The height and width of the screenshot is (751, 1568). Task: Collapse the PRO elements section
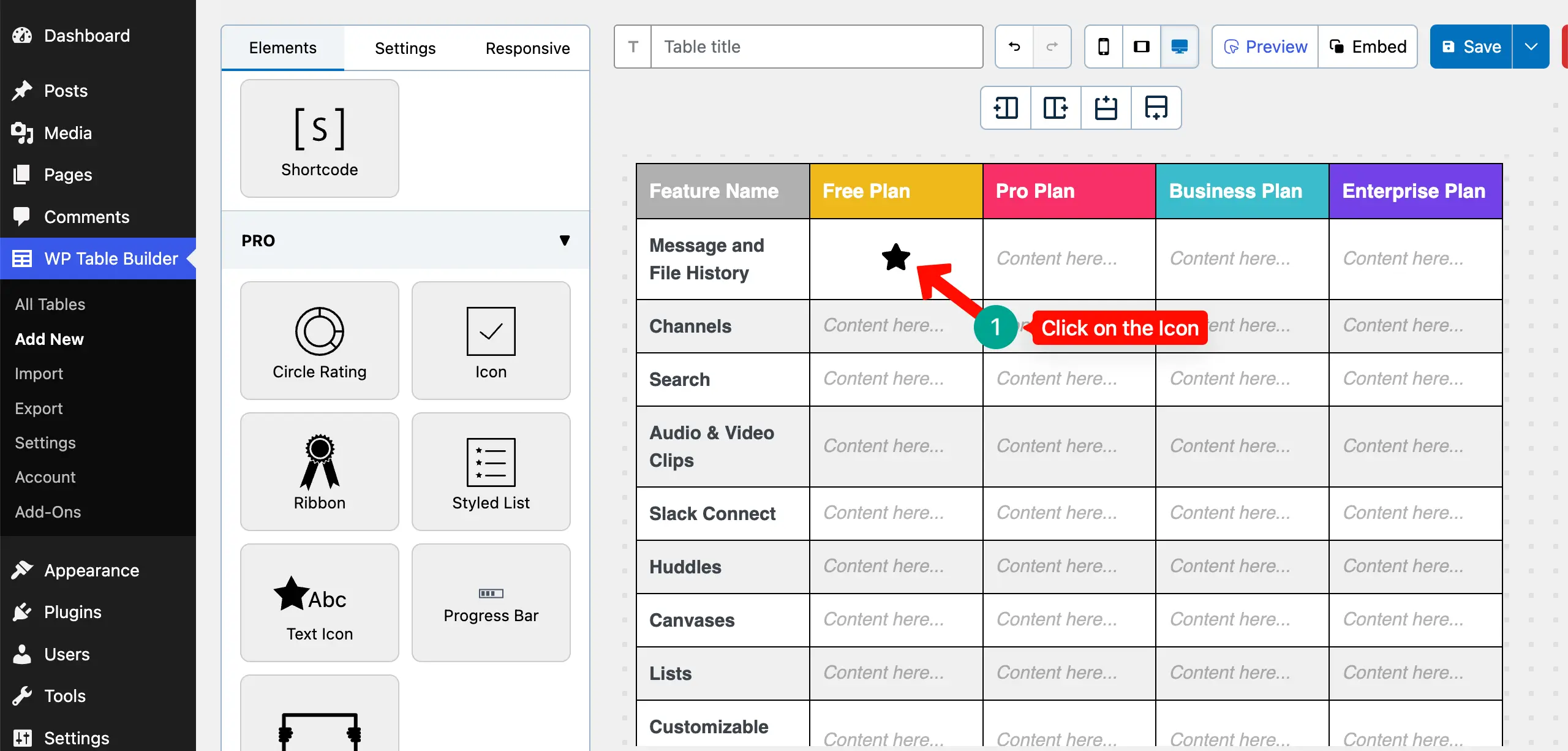564,240
